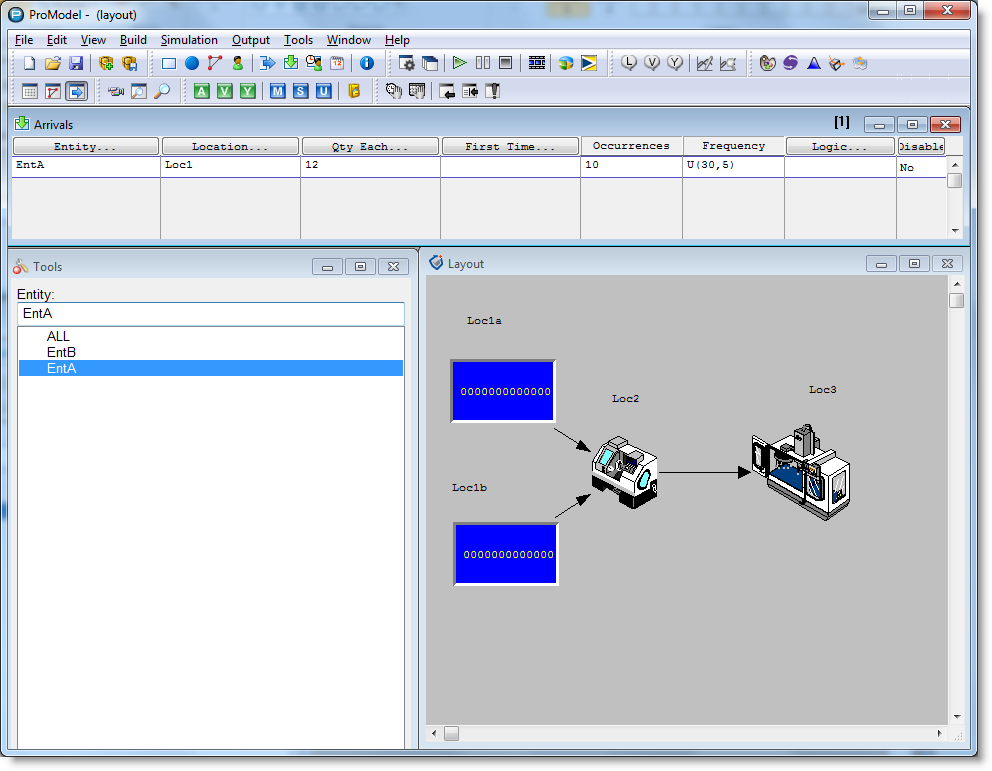This screenshot has height=771, width=992.
Task: Click the blue M toolbar icon
Action: [277, 91]
